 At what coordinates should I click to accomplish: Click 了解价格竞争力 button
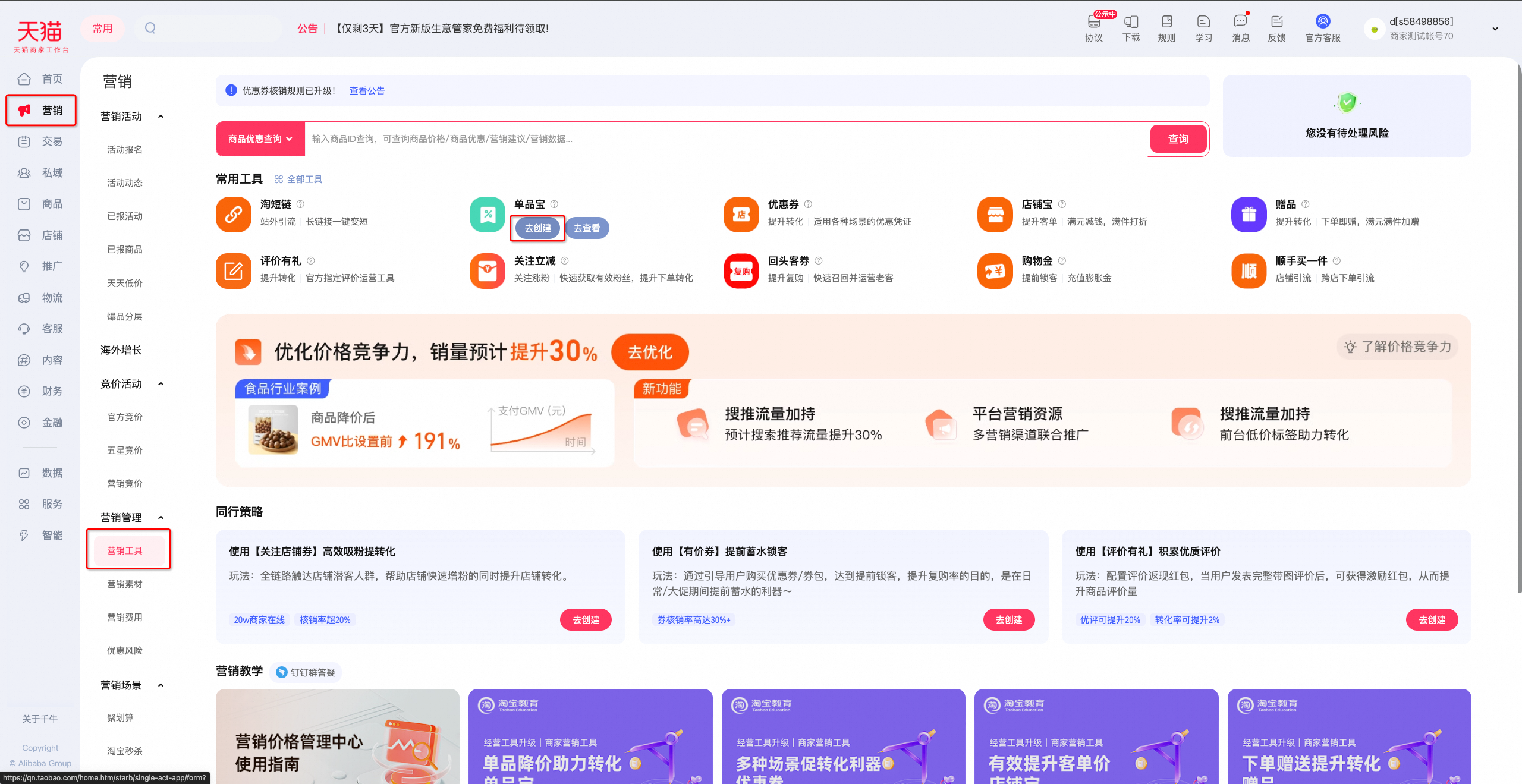(x=1398, y=347)
